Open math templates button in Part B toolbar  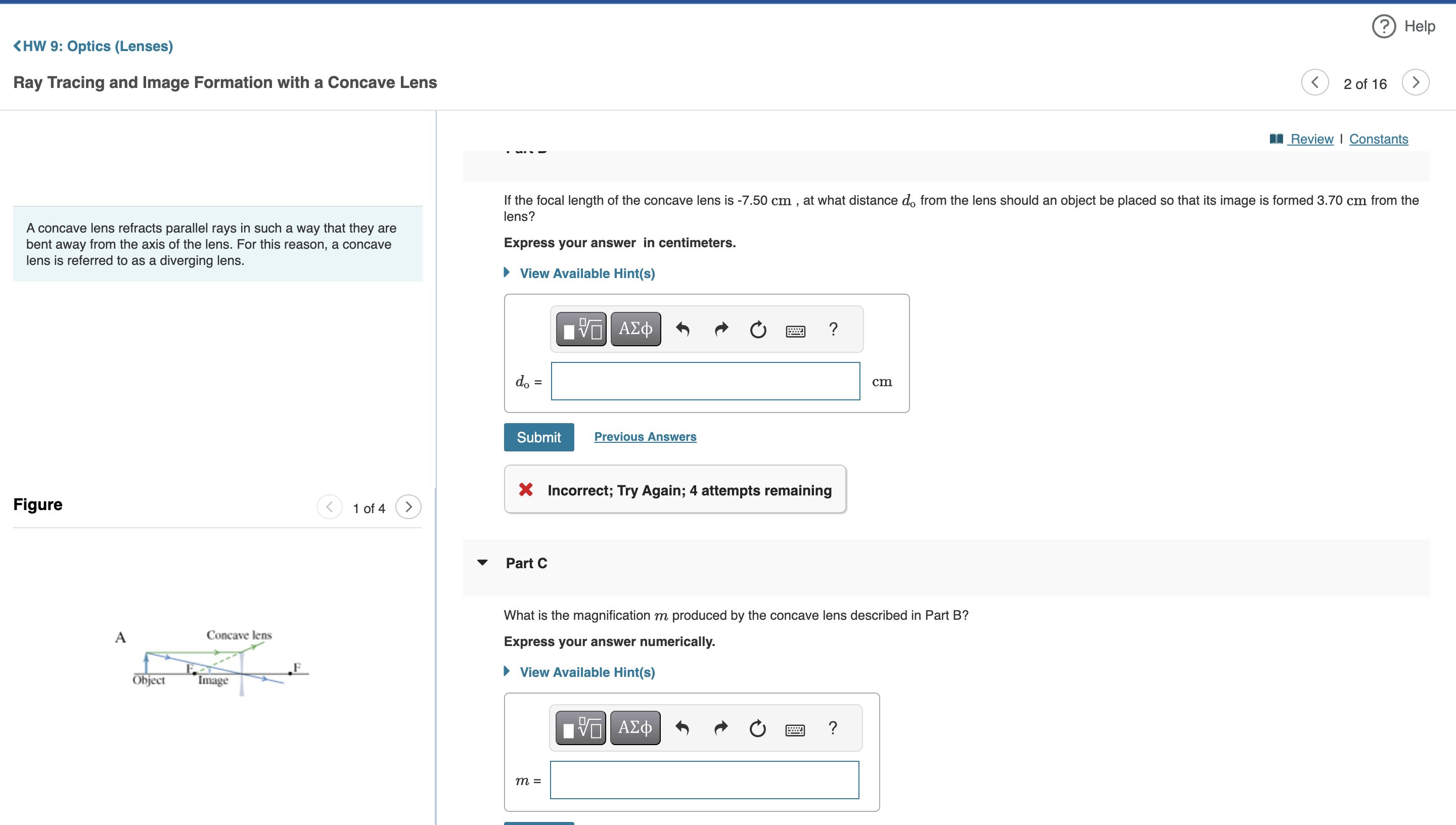click(581, 329)
